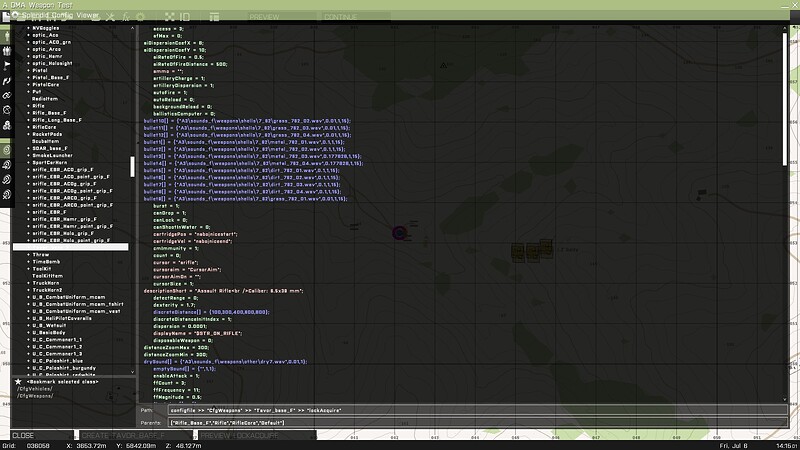Expand the Pistol class tree node
Viewport: 800px width, 450px height.
pyautogui.click(x=40, y=71)
